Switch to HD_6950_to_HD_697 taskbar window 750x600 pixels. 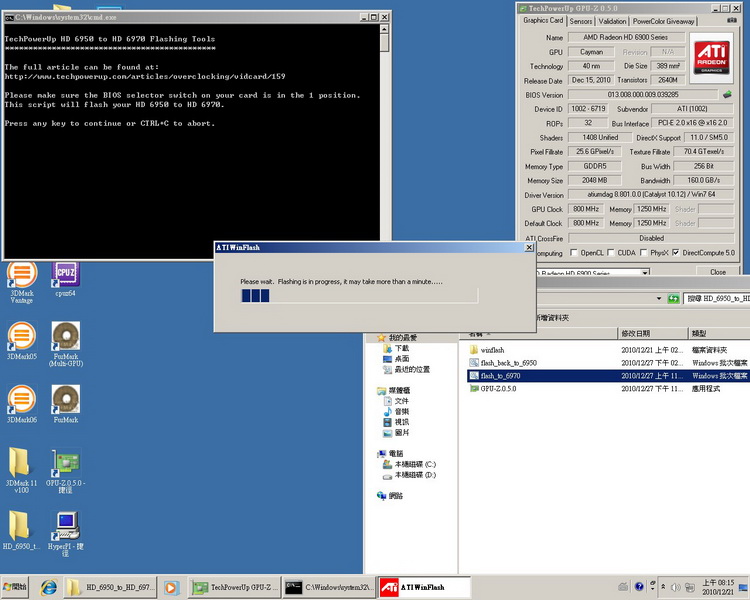pyautogui.click(x=110, y=587)
